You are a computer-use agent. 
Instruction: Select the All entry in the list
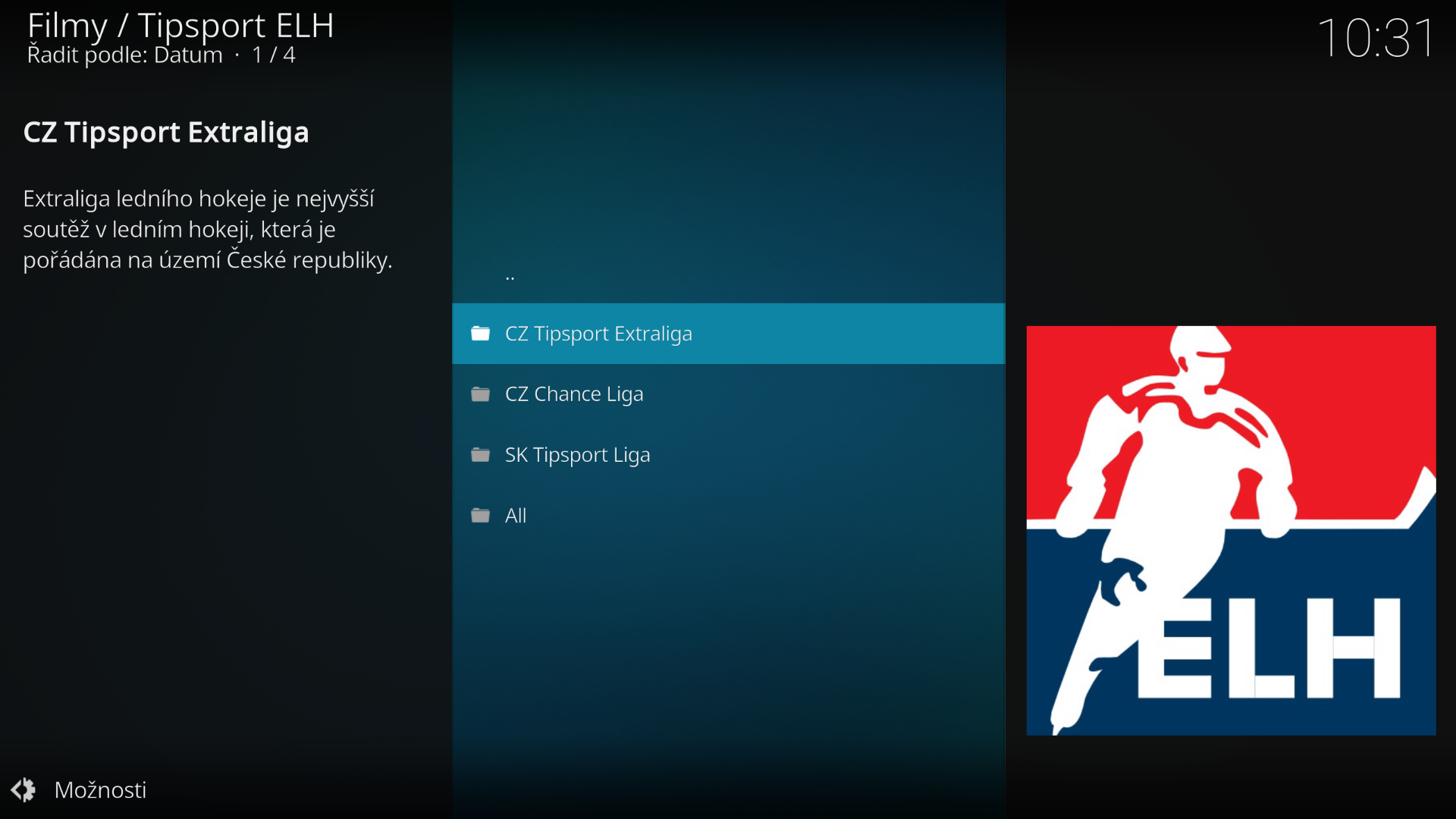(x=516, y=516)
